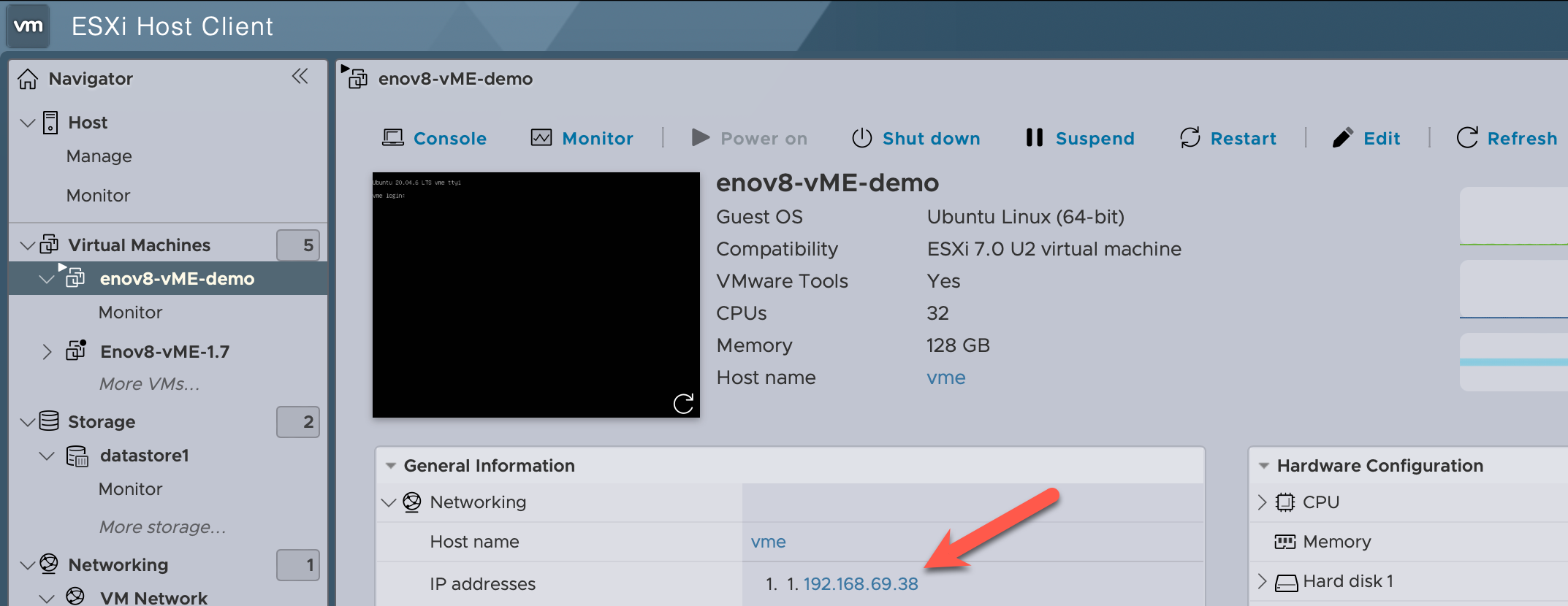1568x606 pixels.
Task: Click the Navigator home icon
Action: (28, 79)
